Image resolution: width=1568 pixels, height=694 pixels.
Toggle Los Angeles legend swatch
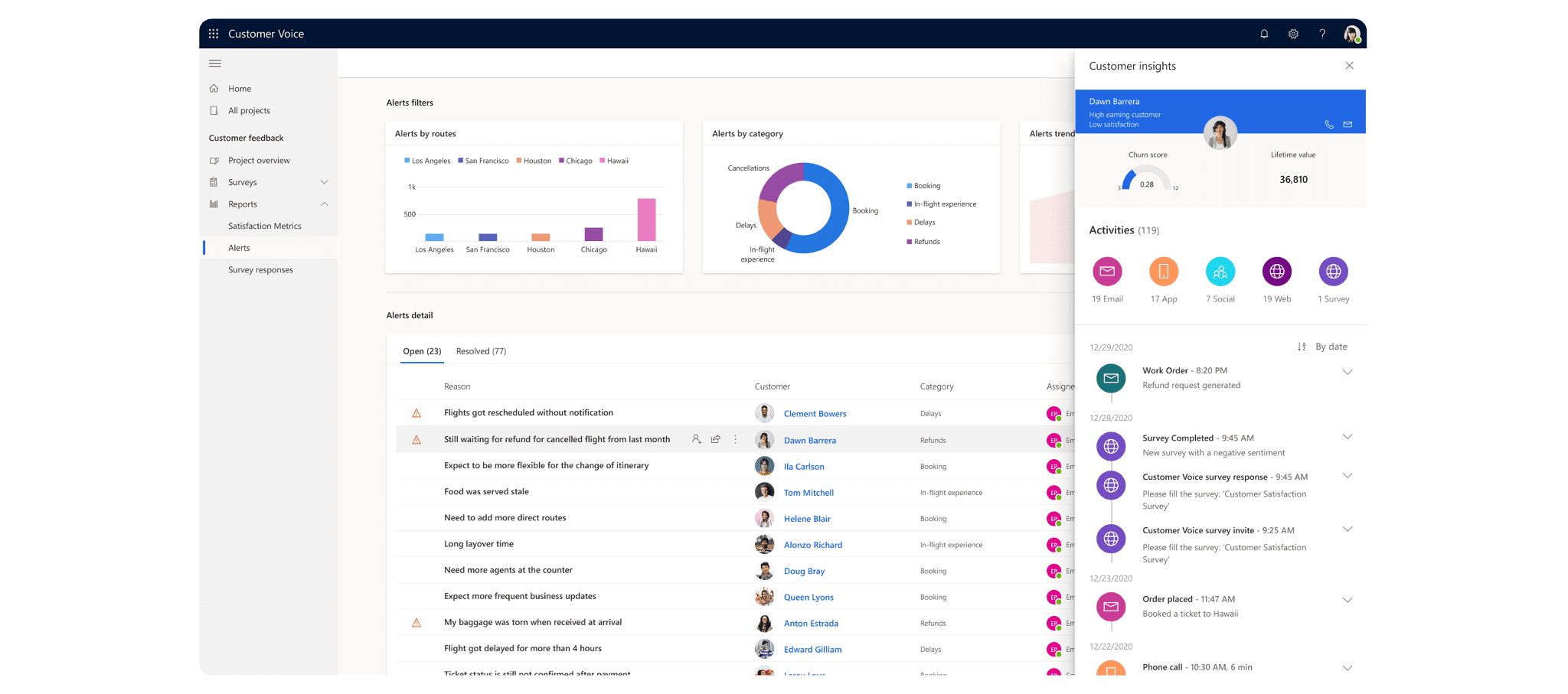(407, 161)
